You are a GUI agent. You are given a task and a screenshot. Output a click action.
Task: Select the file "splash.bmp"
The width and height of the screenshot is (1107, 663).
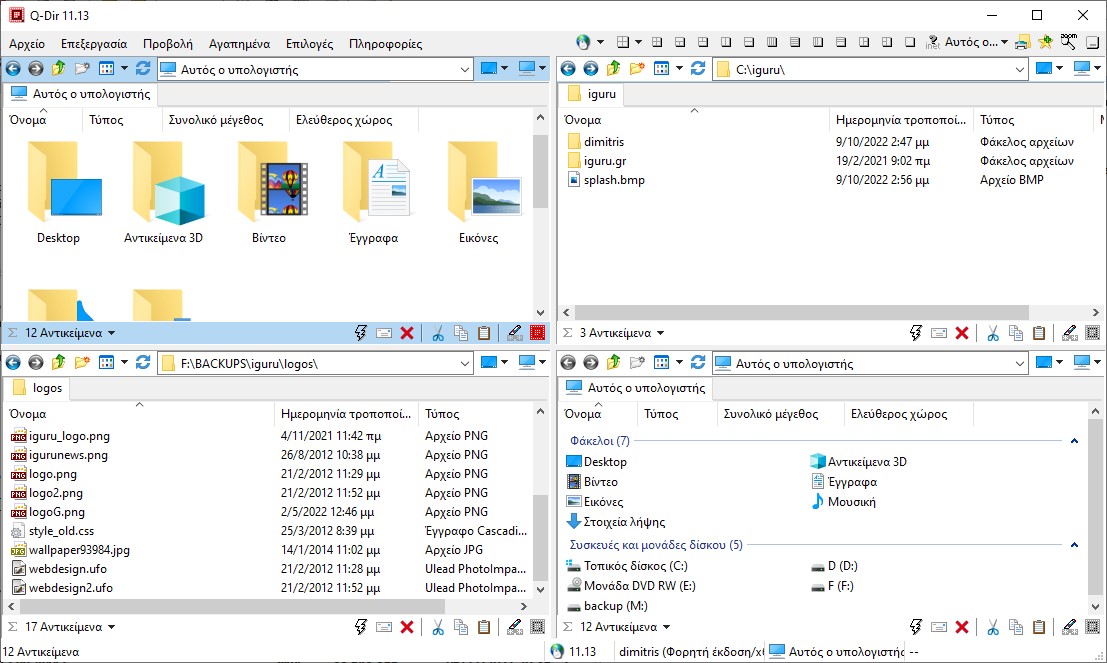click(614, 180)
